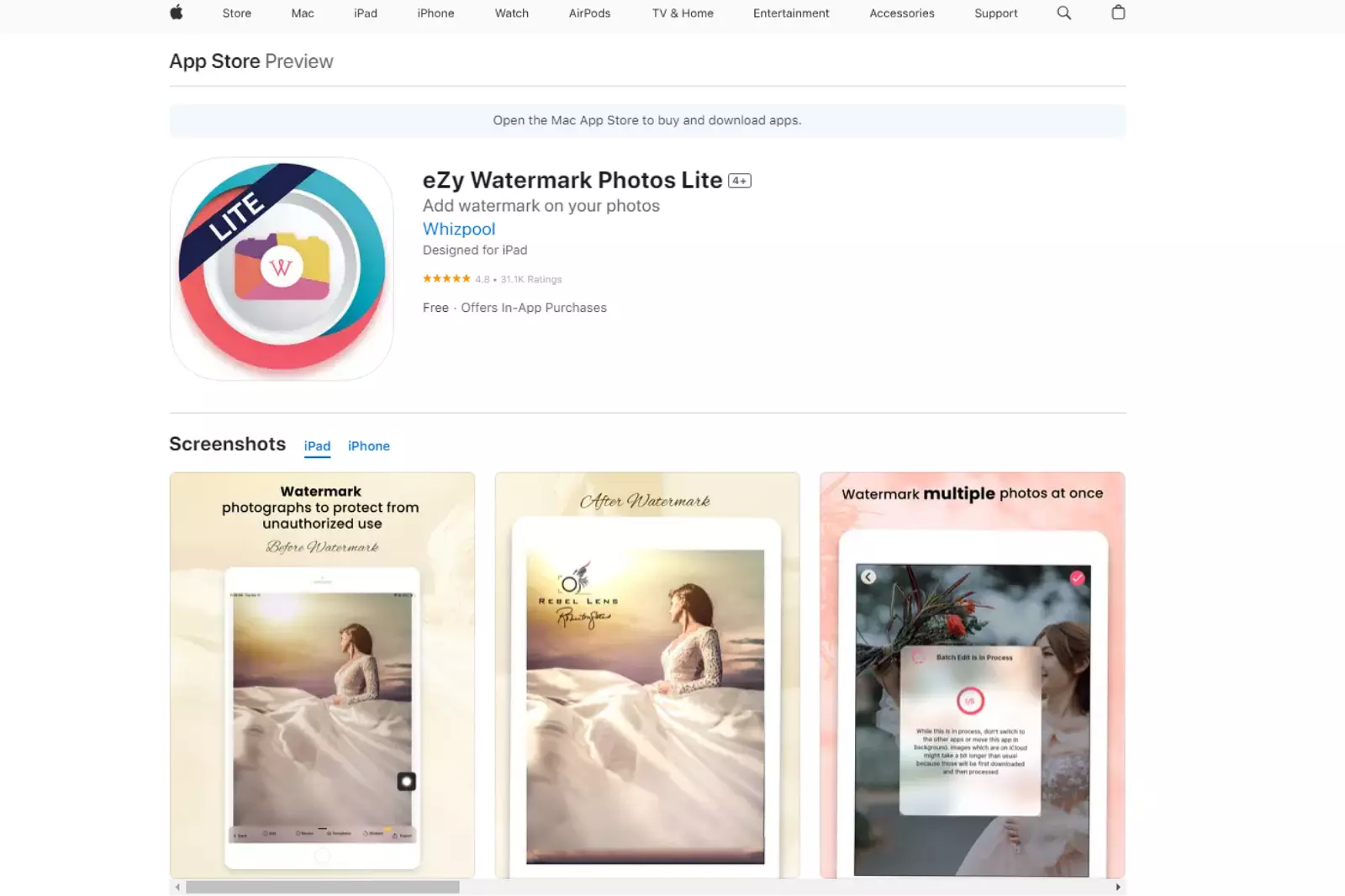
Task: Open the Store menu
Action: point(237,13)
